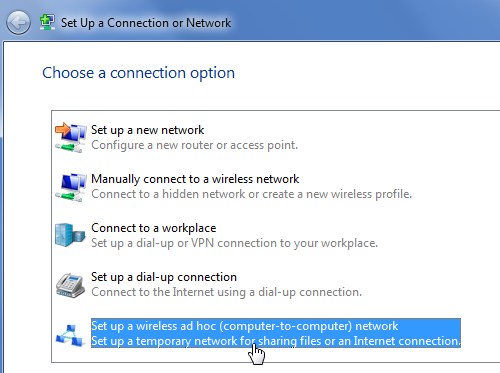Go back using the round arrow button
This screenshot has height=373, width=500.
[18, 22]
